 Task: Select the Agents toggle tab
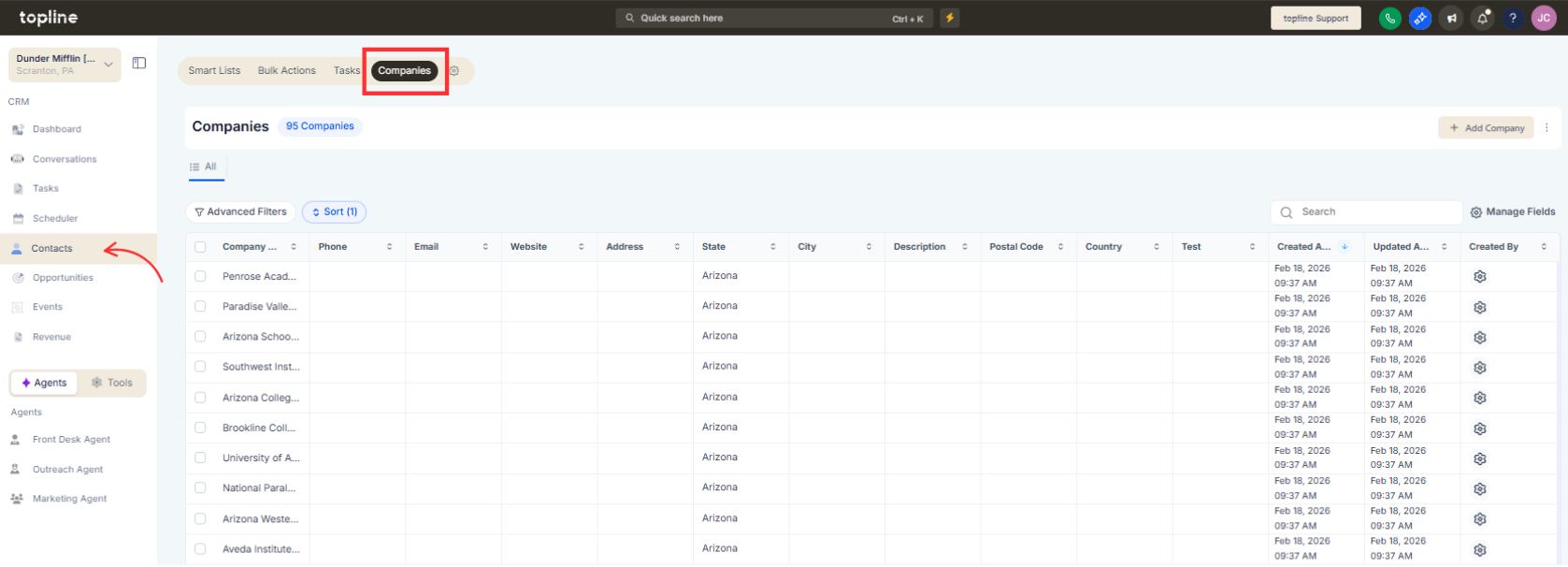pyautogui.click(x=44, y=383)
